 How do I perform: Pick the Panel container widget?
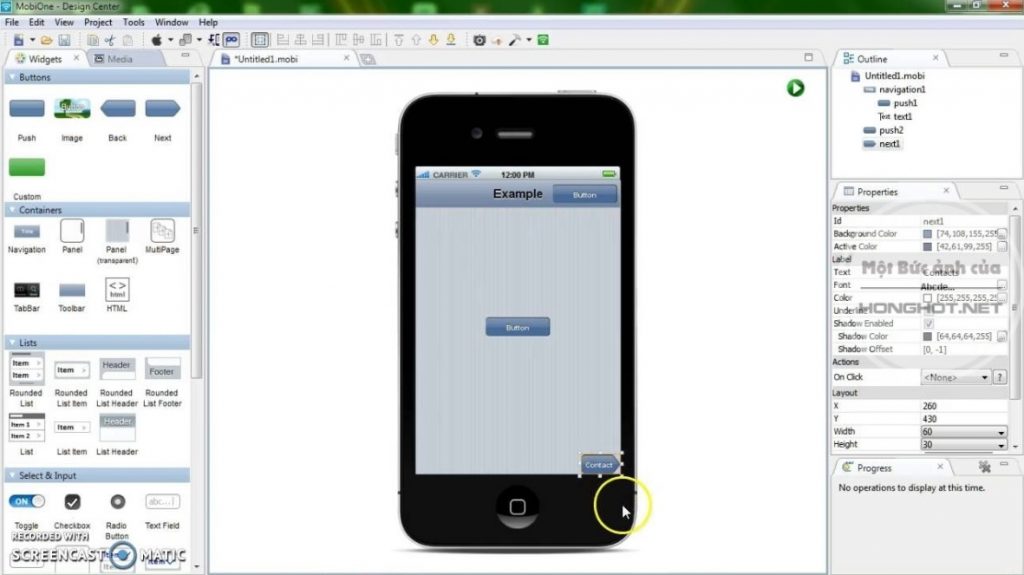pyautogui.click(x=72, y=231)
